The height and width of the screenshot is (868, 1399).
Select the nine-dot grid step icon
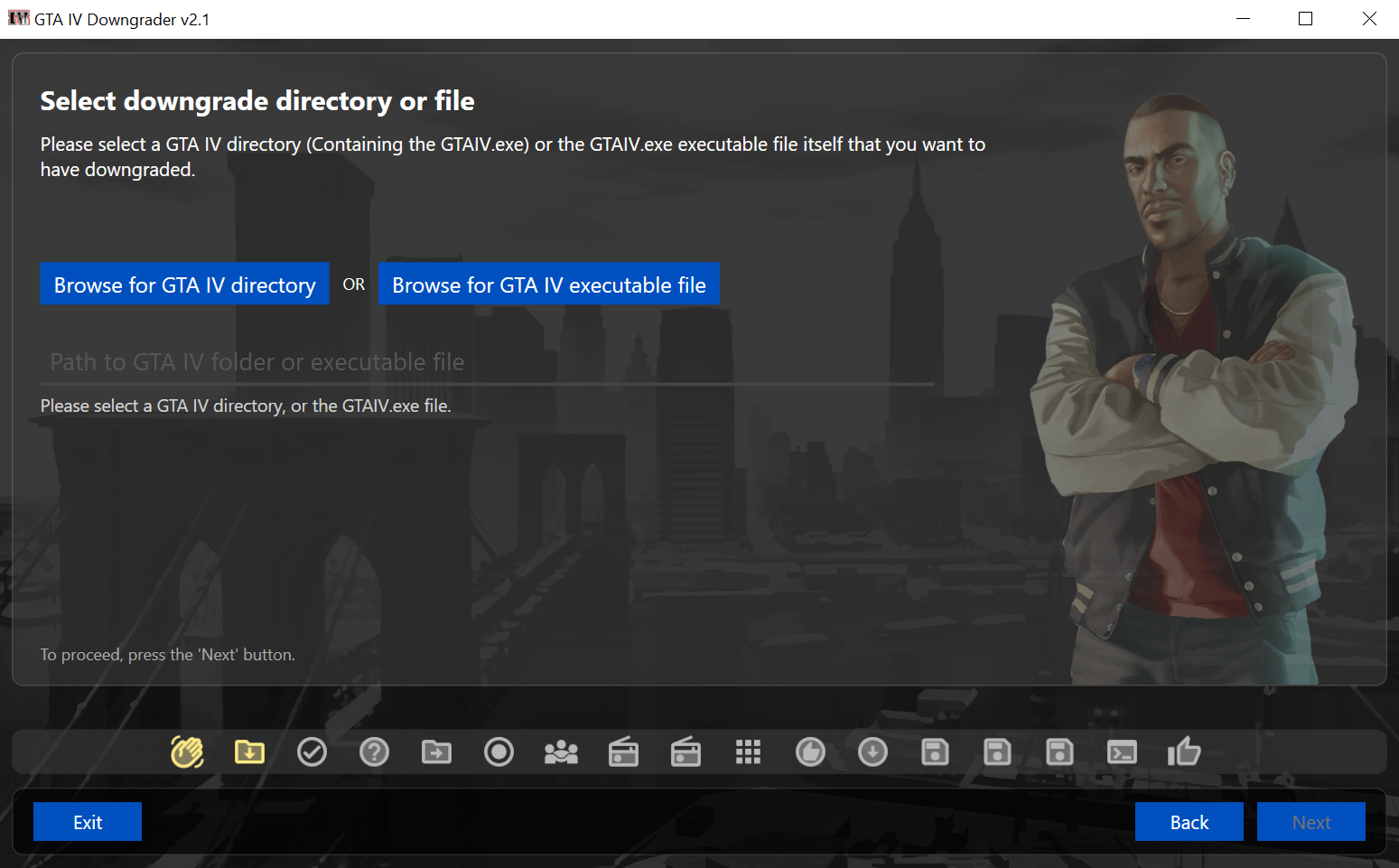748,751
